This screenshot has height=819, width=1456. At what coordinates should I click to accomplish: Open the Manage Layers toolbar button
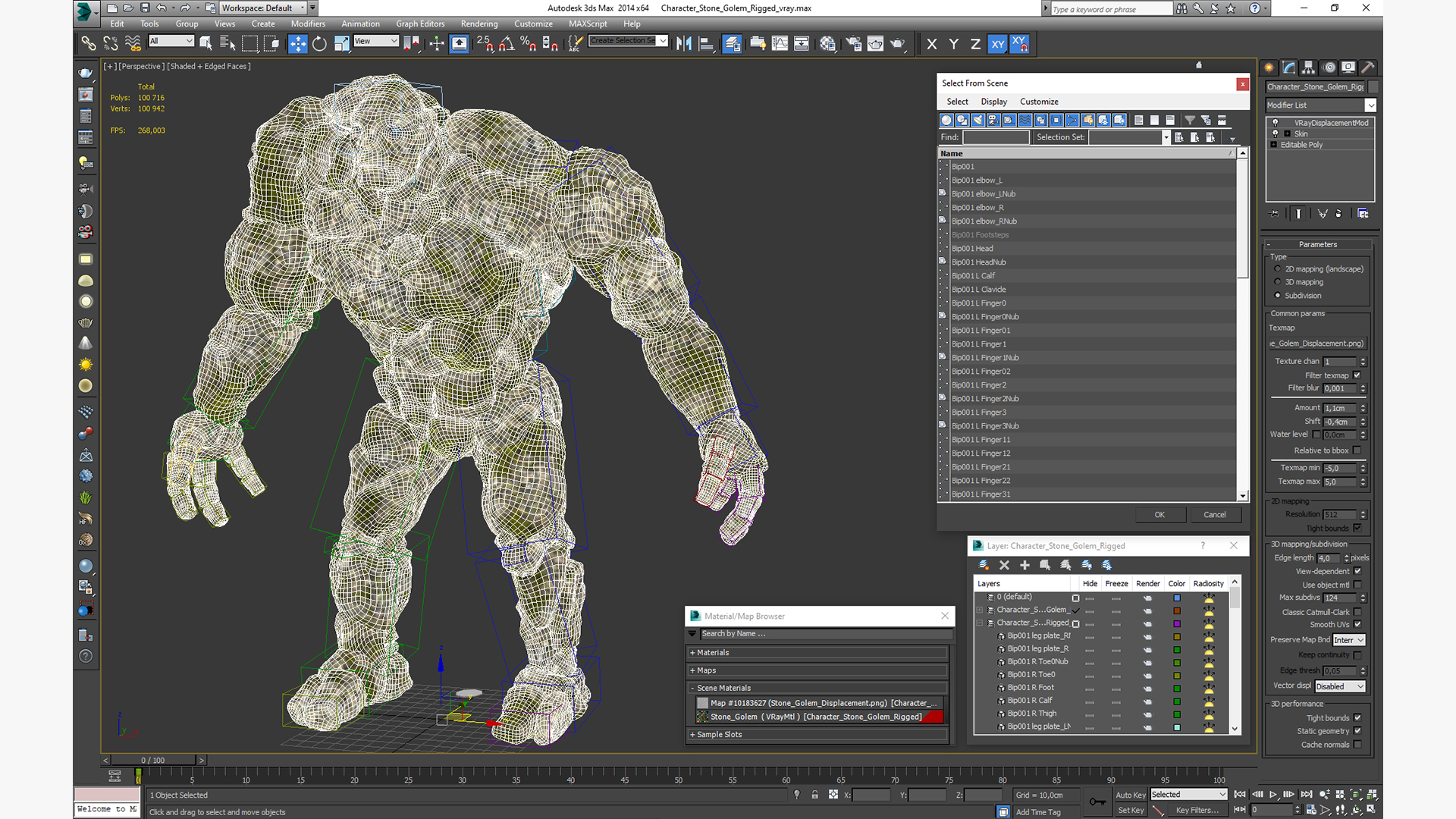[x=732, y=44]
